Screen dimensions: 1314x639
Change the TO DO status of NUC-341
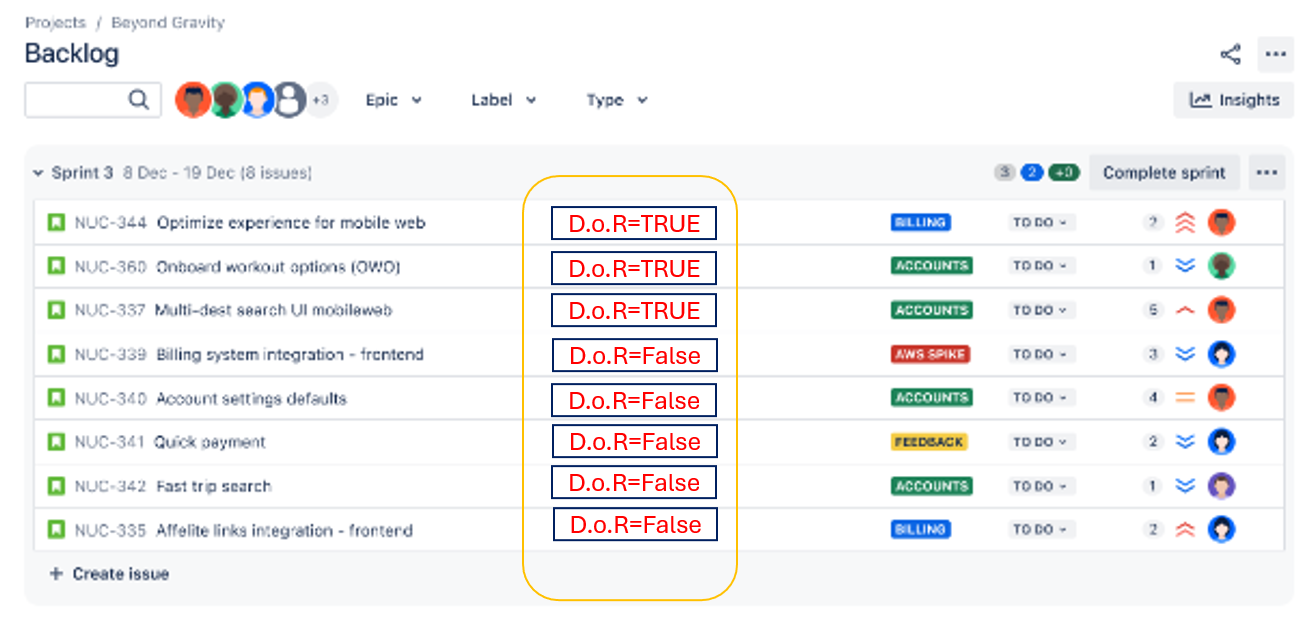click(1041, 442)
